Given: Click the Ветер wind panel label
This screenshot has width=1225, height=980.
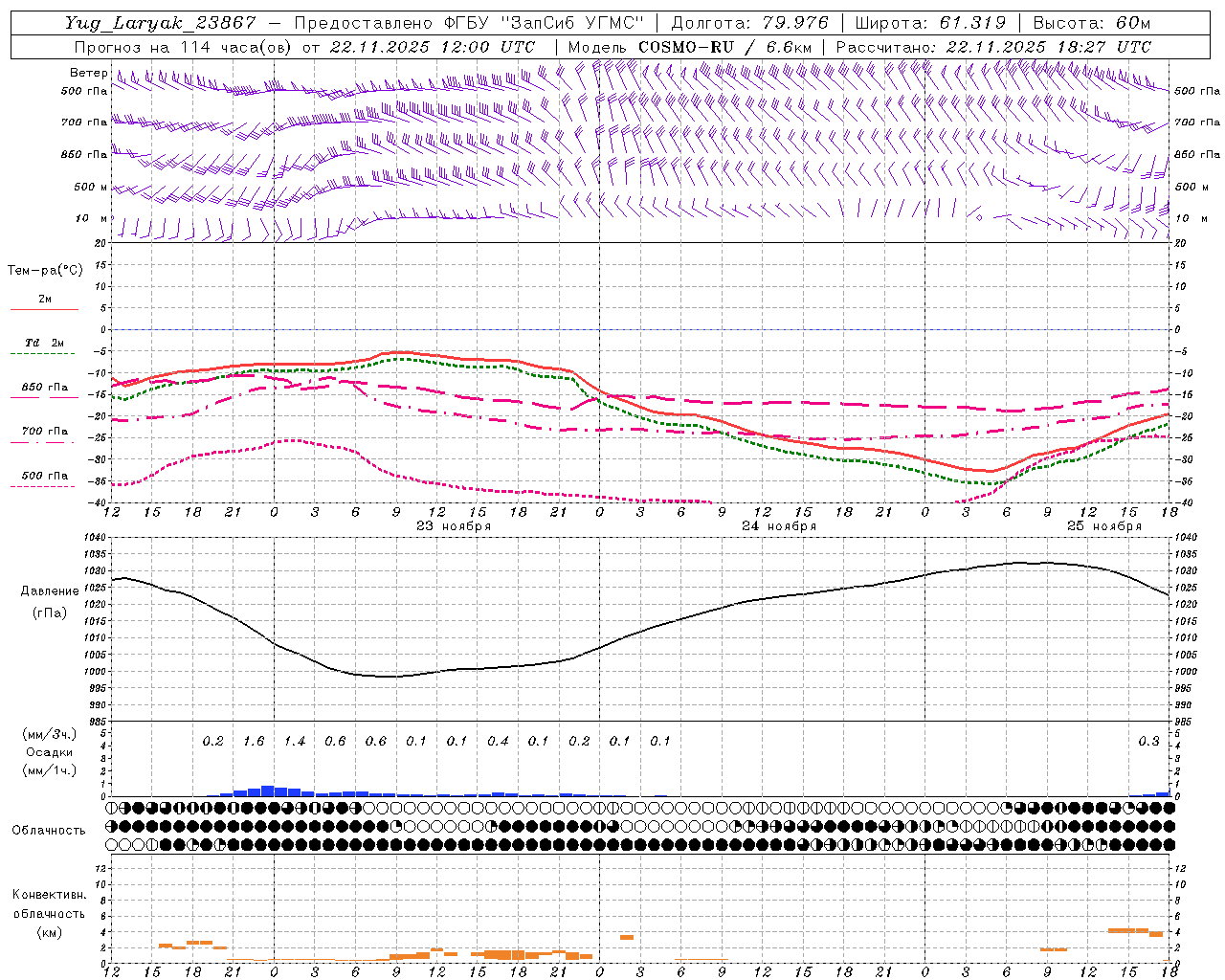Looking at the screenshot, I should 88,73.
